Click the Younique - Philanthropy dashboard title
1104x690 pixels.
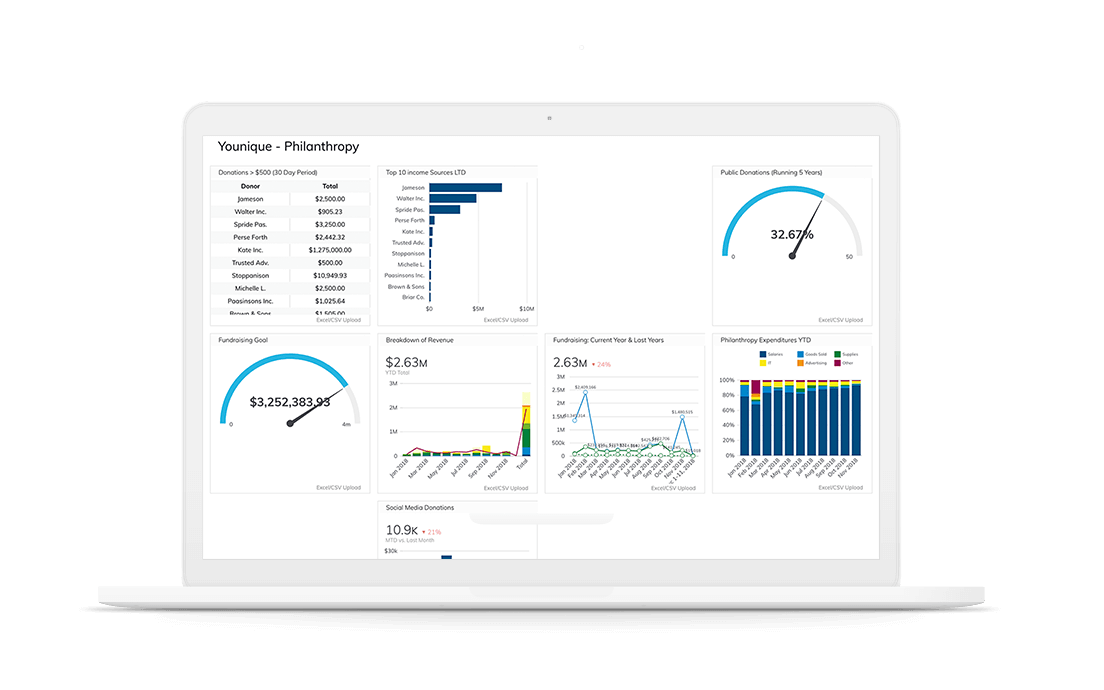(x=288, y=146)
